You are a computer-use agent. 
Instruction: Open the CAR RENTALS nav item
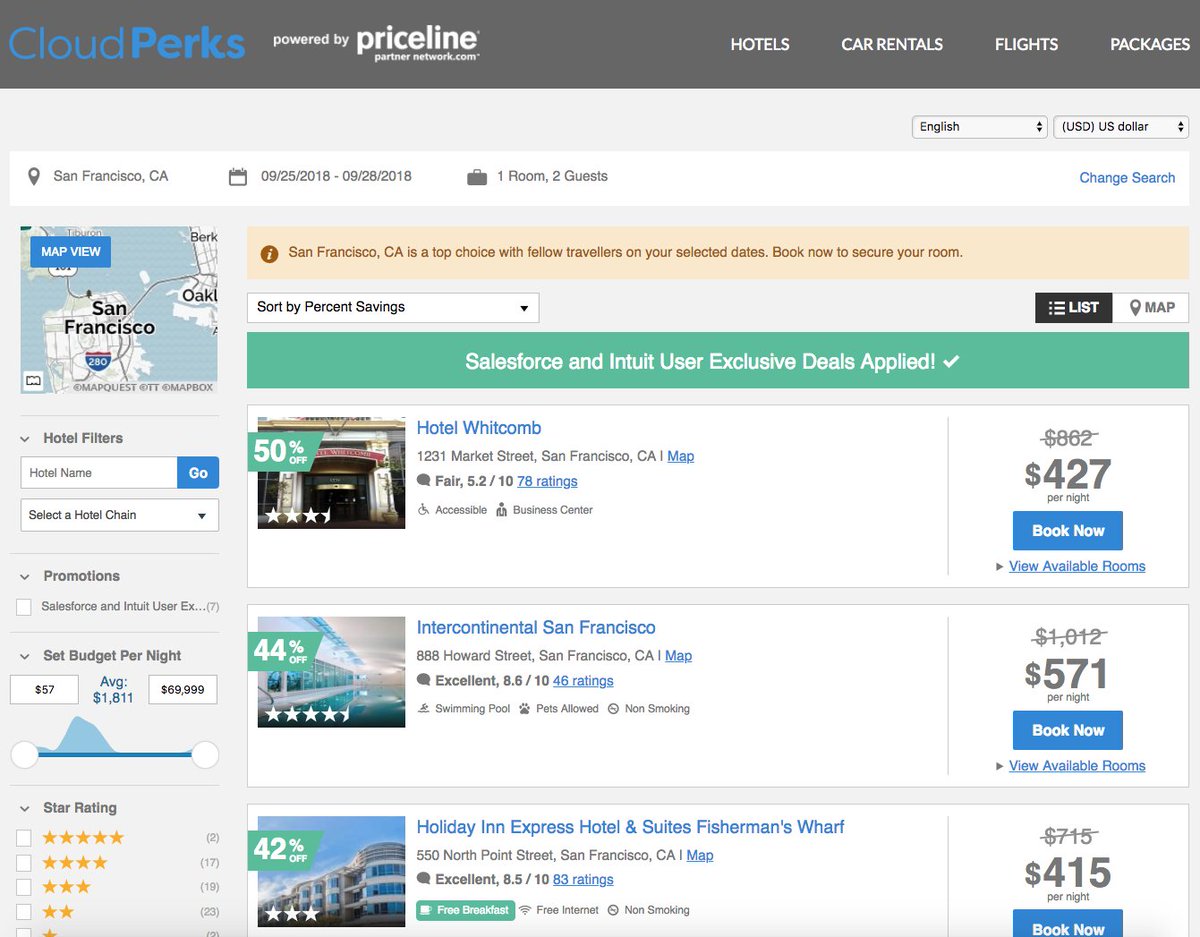pos(892,44)
